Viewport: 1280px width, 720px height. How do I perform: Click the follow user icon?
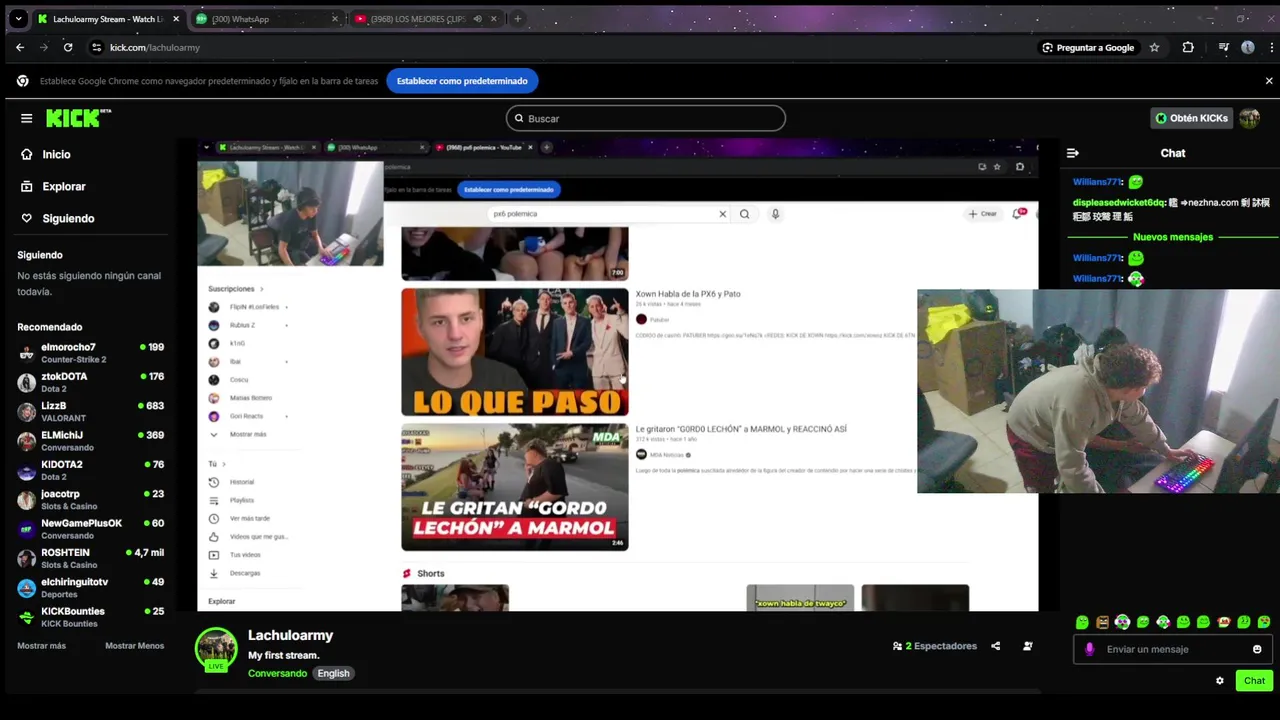pyautogui.click(x=1027, y=646)
